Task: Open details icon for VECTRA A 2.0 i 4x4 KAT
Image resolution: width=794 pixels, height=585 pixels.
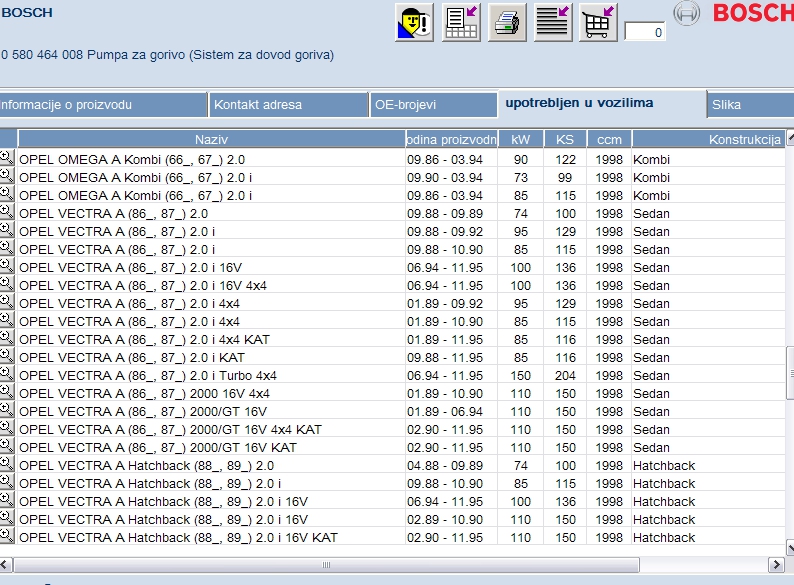Action: [7, 337]
